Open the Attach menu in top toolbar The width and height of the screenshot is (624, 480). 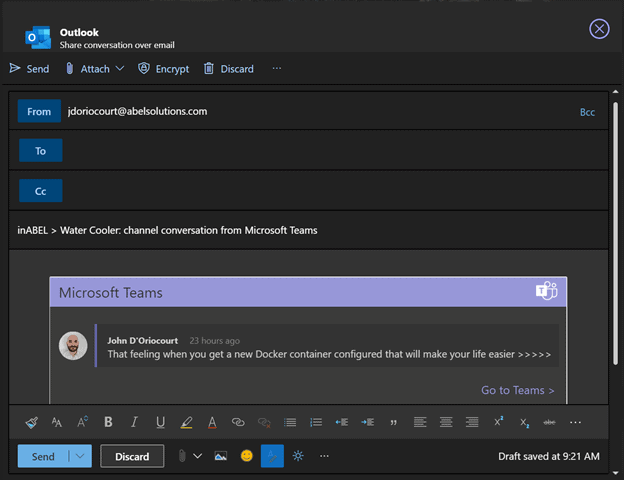95,69
